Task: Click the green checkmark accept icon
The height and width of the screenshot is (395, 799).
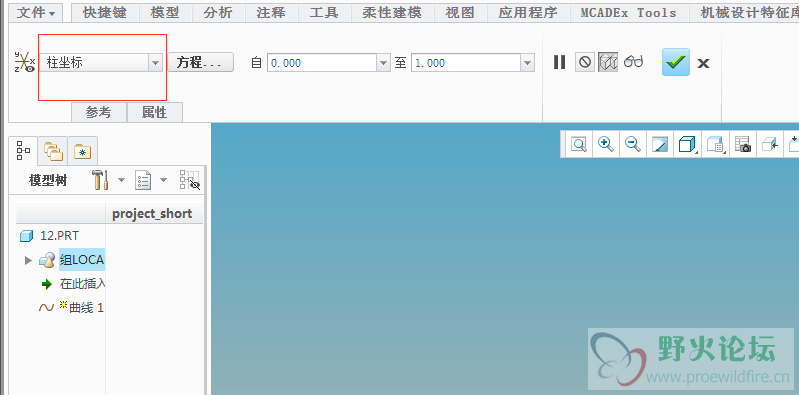Action: pos(676,62)
